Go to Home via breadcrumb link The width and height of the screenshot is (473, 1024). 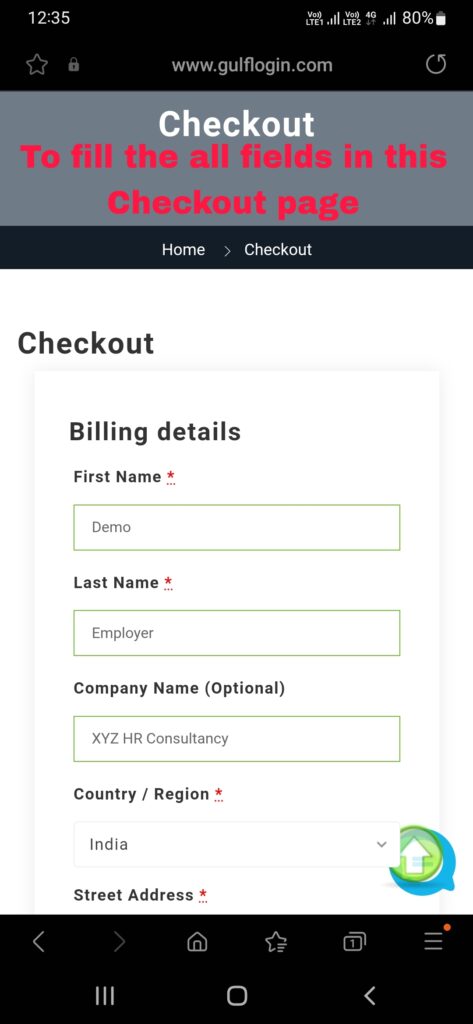click(183, 249)
